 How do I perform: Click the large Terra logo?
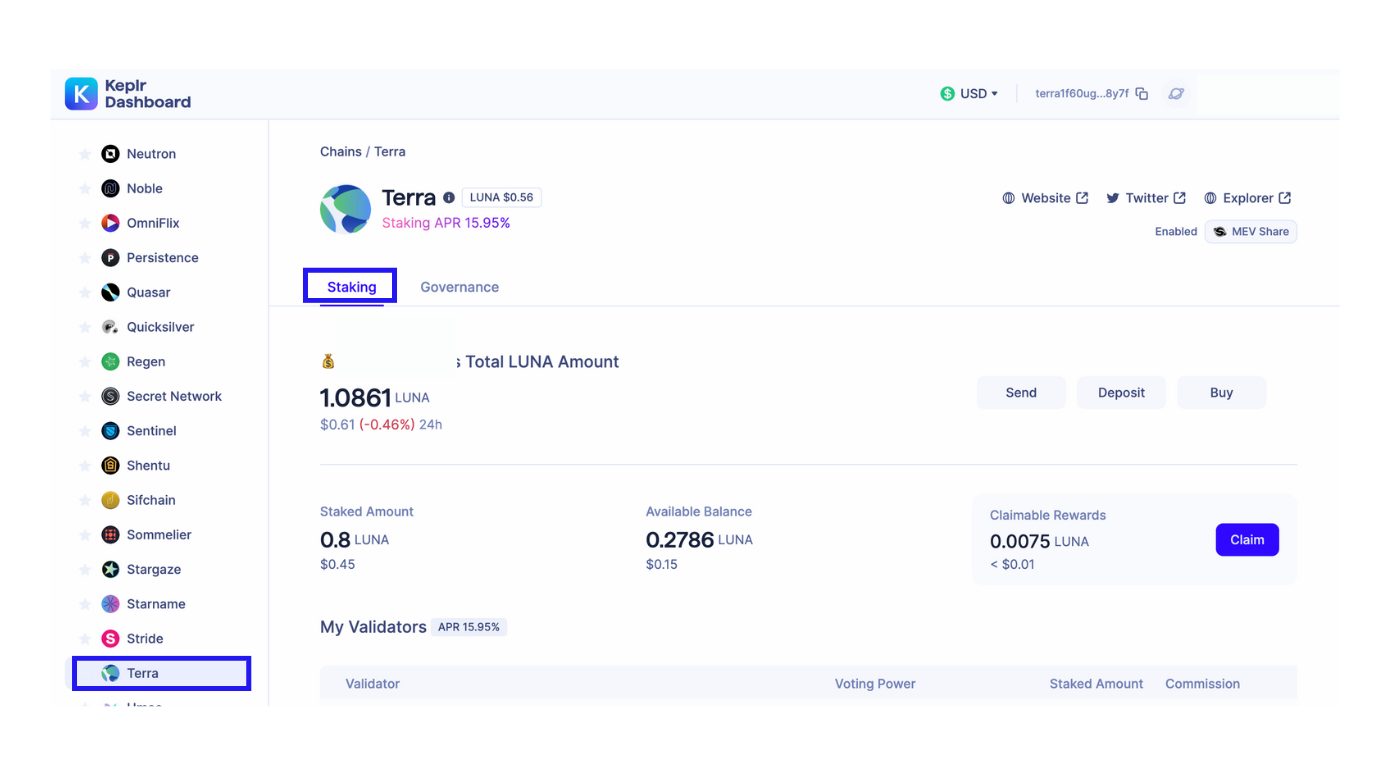[345, 209]
